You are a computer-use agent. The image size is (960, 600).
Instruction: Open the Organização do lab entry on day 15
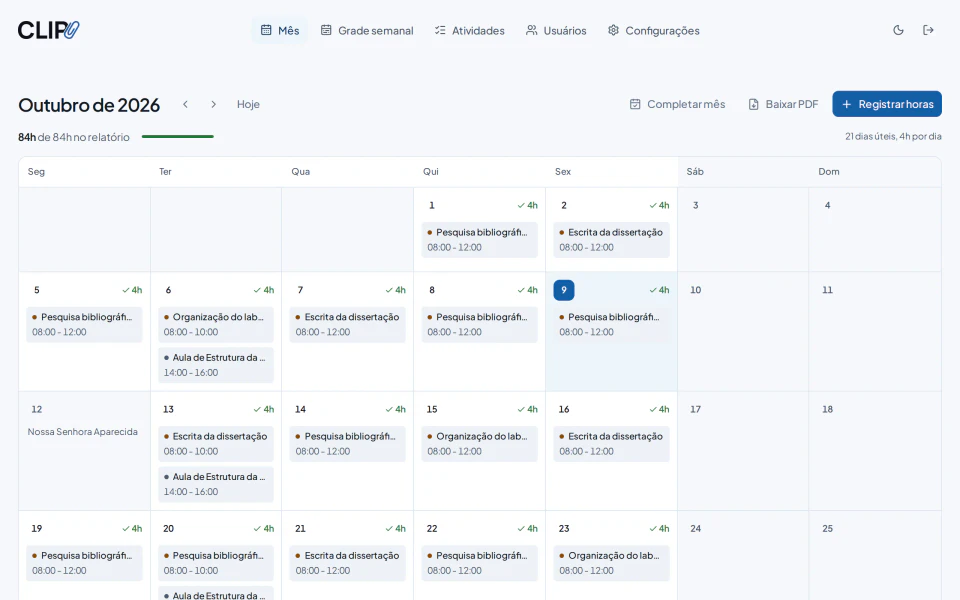pos(479,444)
